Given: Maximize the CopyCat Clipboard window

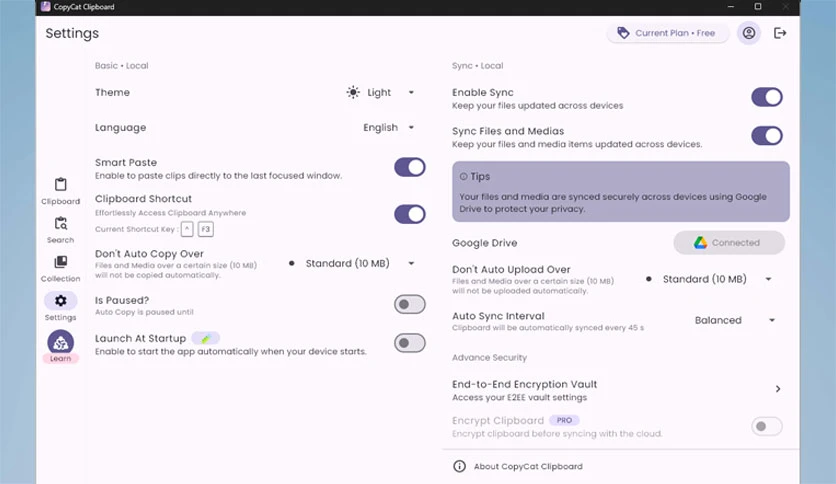Looking at the screenshot, I should (758, 6).
